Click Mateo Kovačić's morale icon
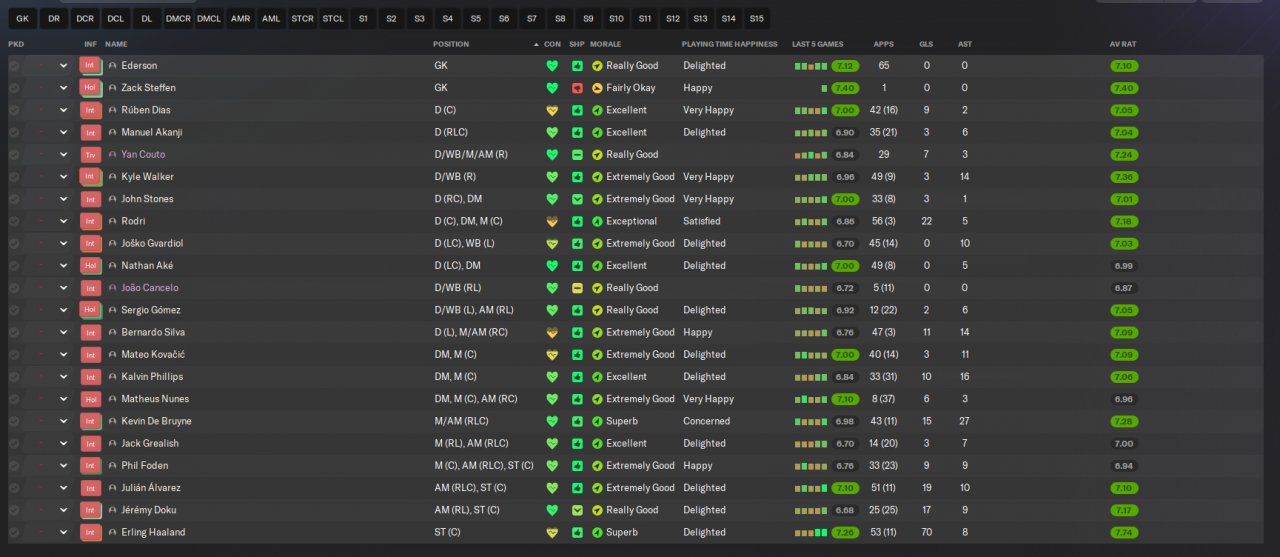The image size is (1280, 557). [597, 354]
